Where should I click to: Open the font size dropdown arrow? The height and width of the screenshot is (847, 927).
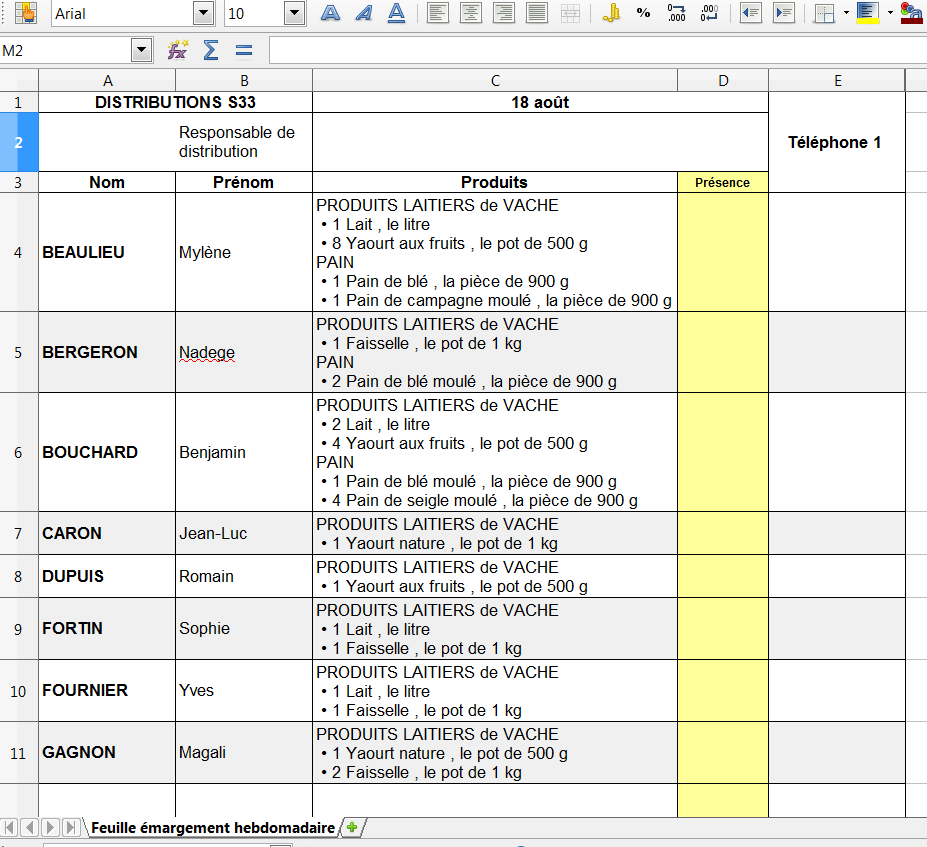pyautogui.click(x=294, y=13)
